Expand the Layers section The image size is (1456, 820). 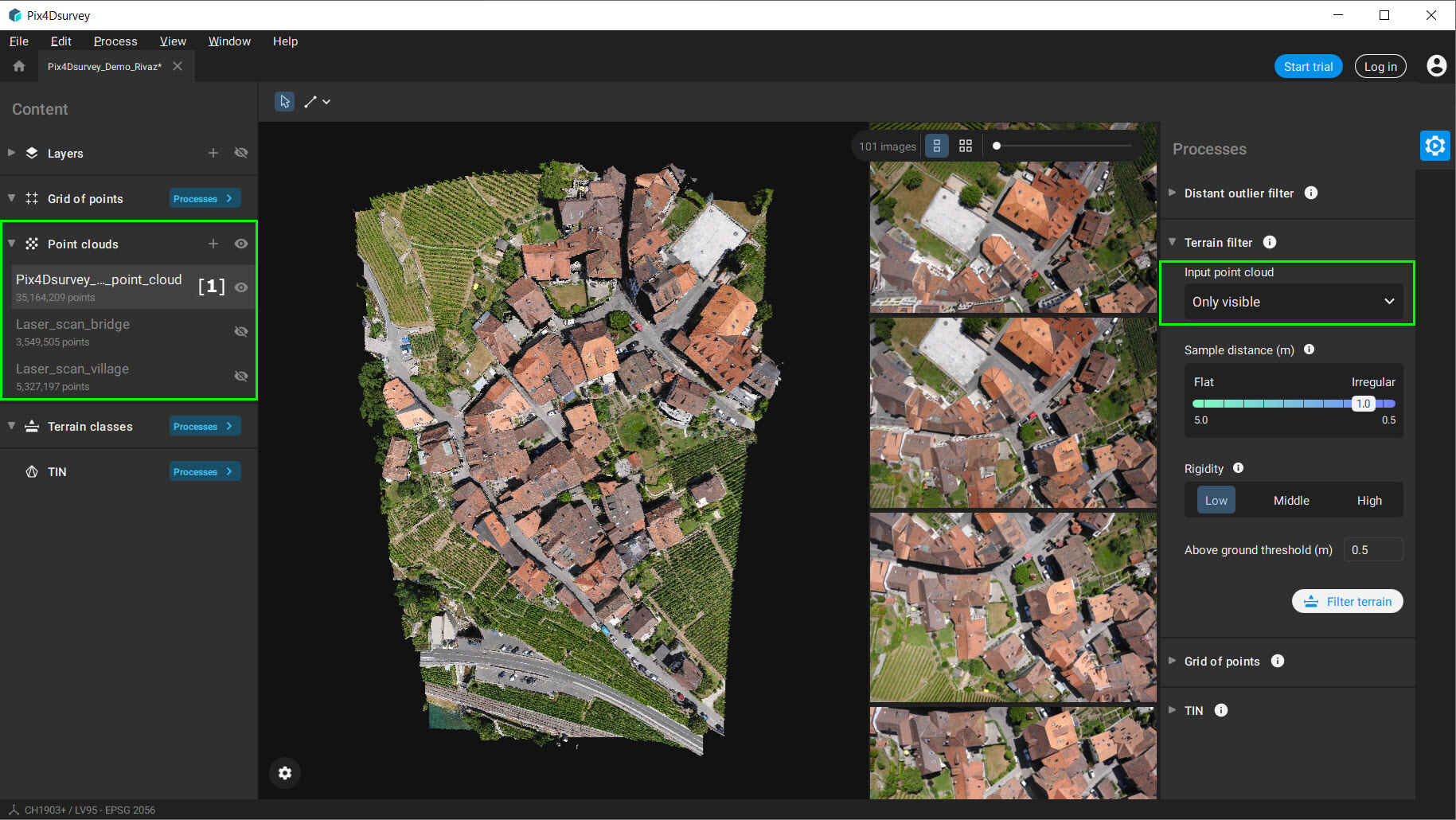coord(11,152)
